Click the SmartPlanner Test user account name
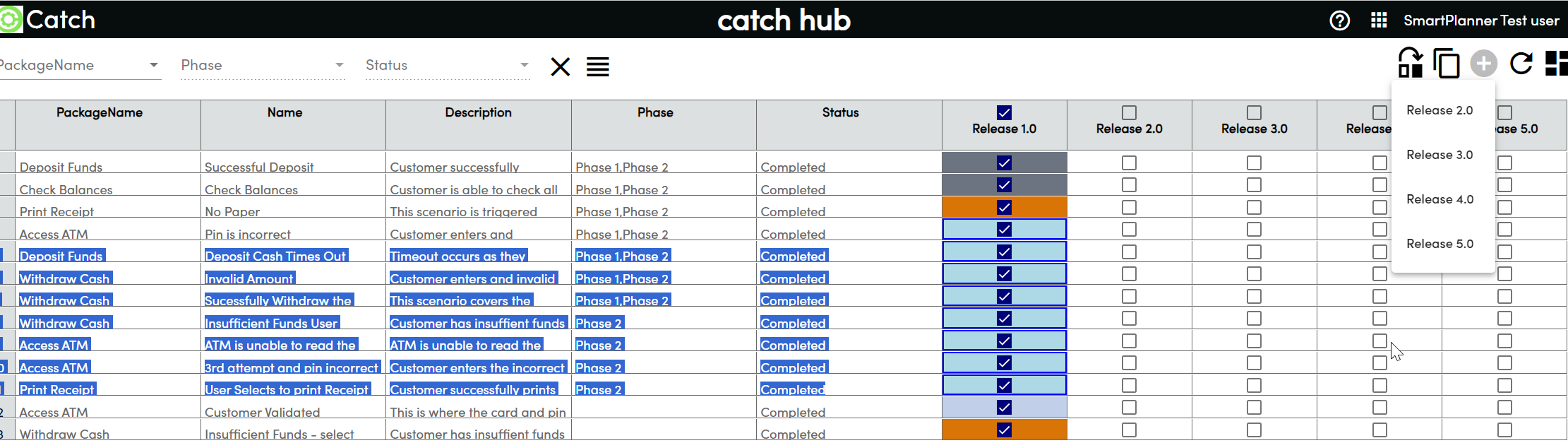Viewport: 1568px width, 443px height. [x=1481, y=20]
